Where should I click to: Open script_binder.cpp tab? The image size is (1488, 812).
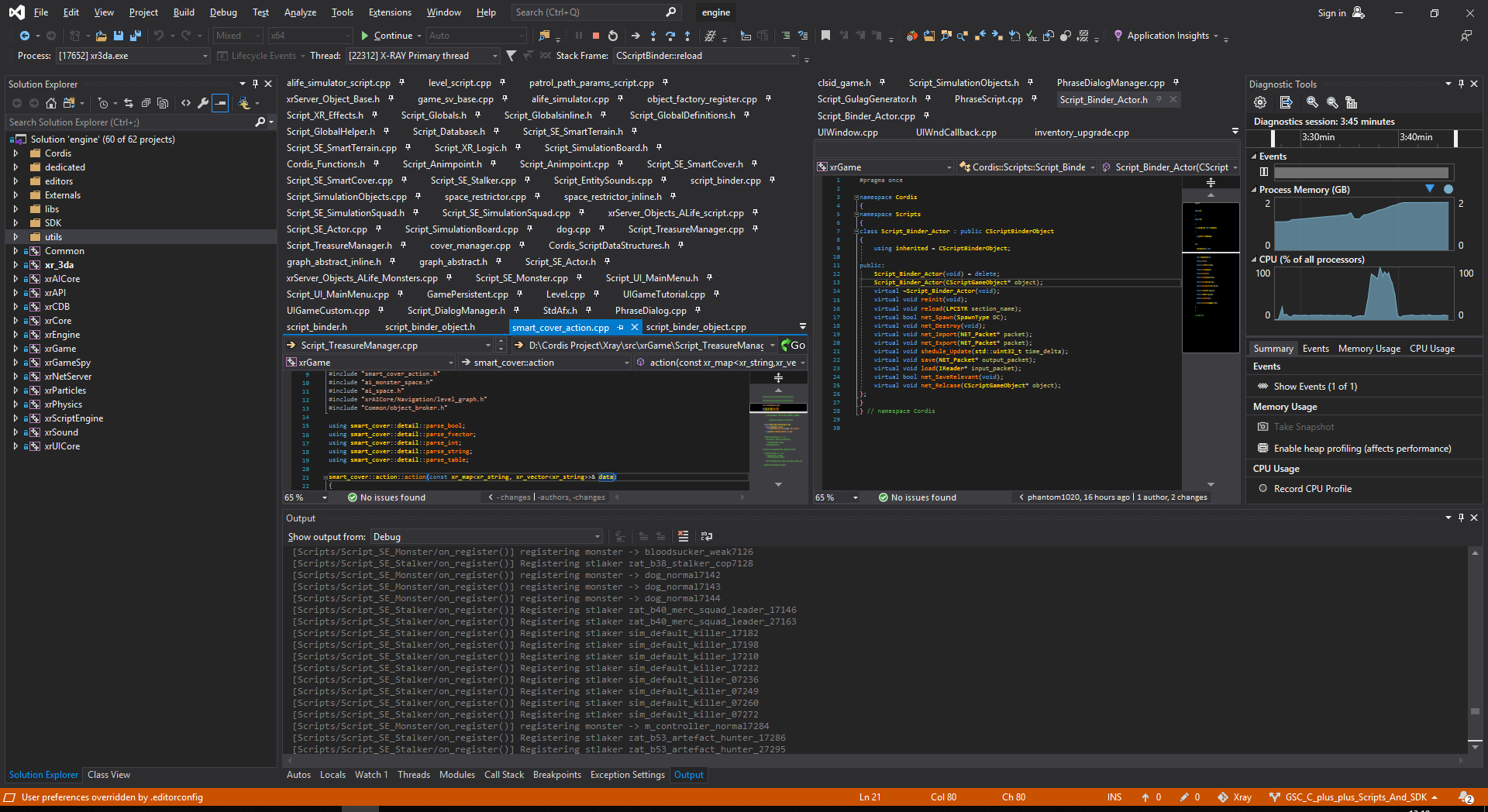pyautogui.click(x=725, y=181)
